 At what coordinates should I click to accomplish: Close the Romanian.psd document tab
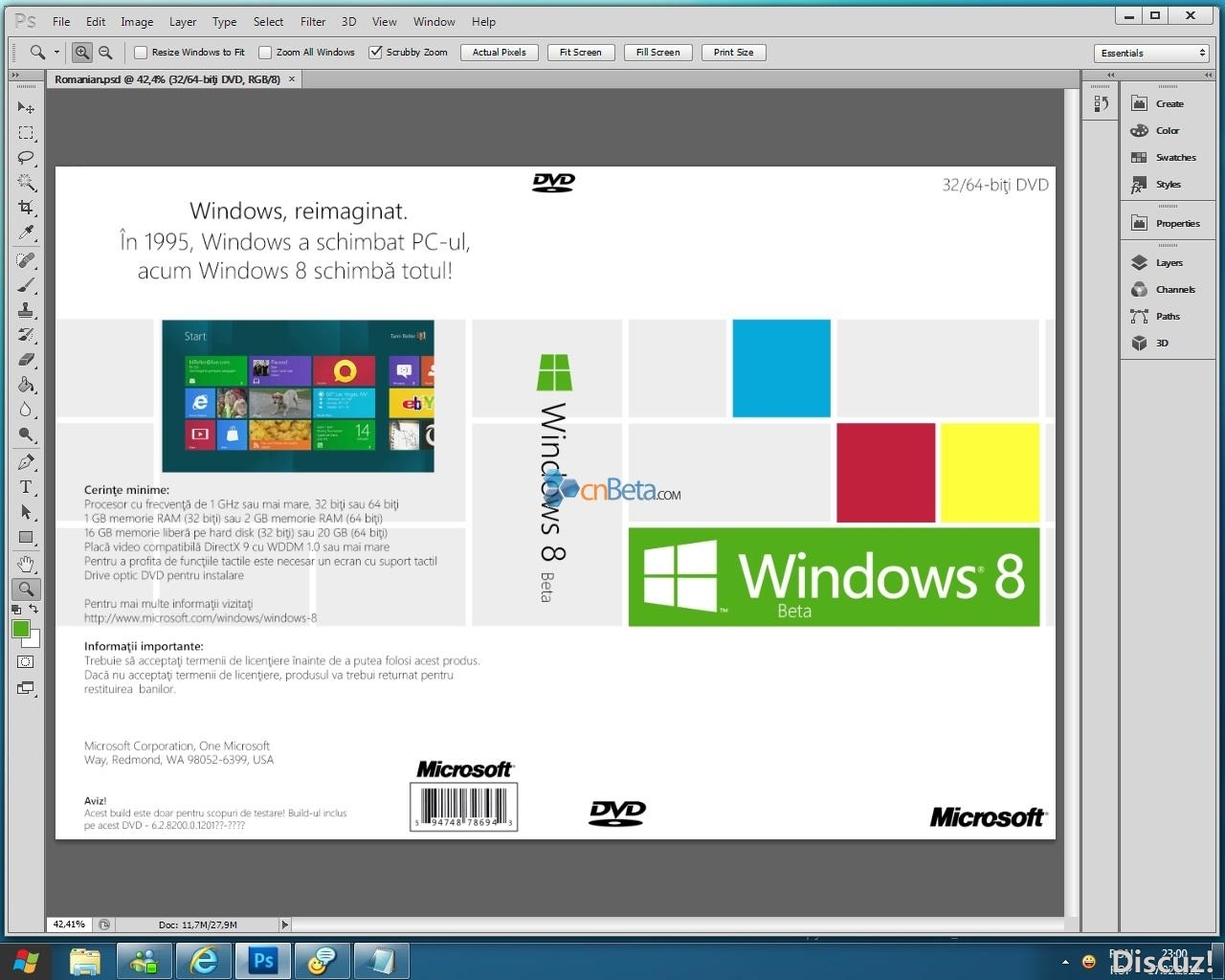pyautogui.click(x=292, y=79)
